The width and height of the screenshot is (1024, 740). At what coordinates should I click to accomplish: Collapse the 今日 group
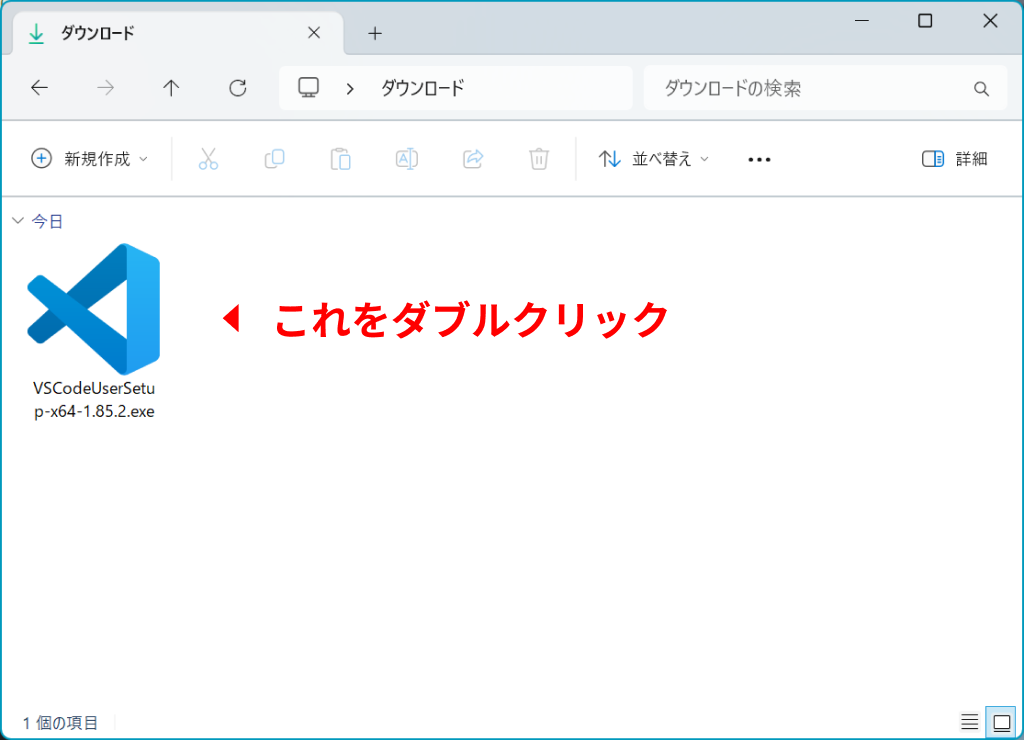tap(18, 221)
